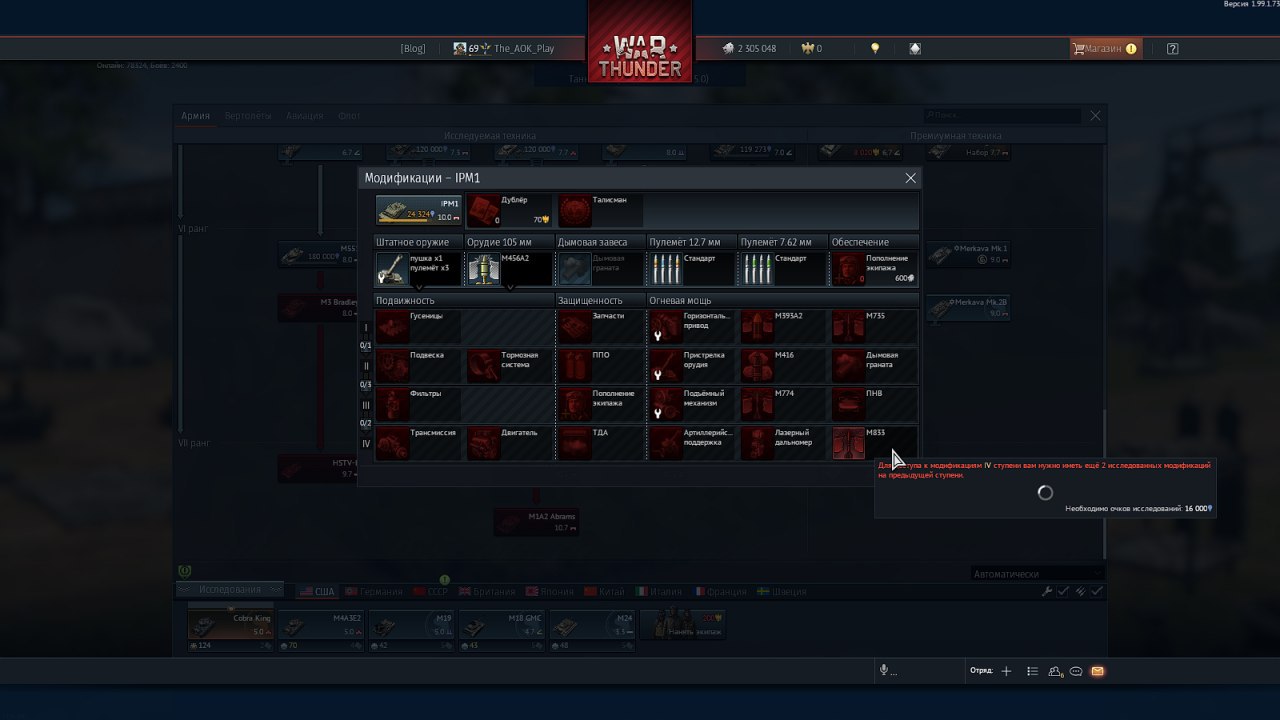Select the Лазерный дальномер modification
The image size is (1280, 720).
[783, 444]
